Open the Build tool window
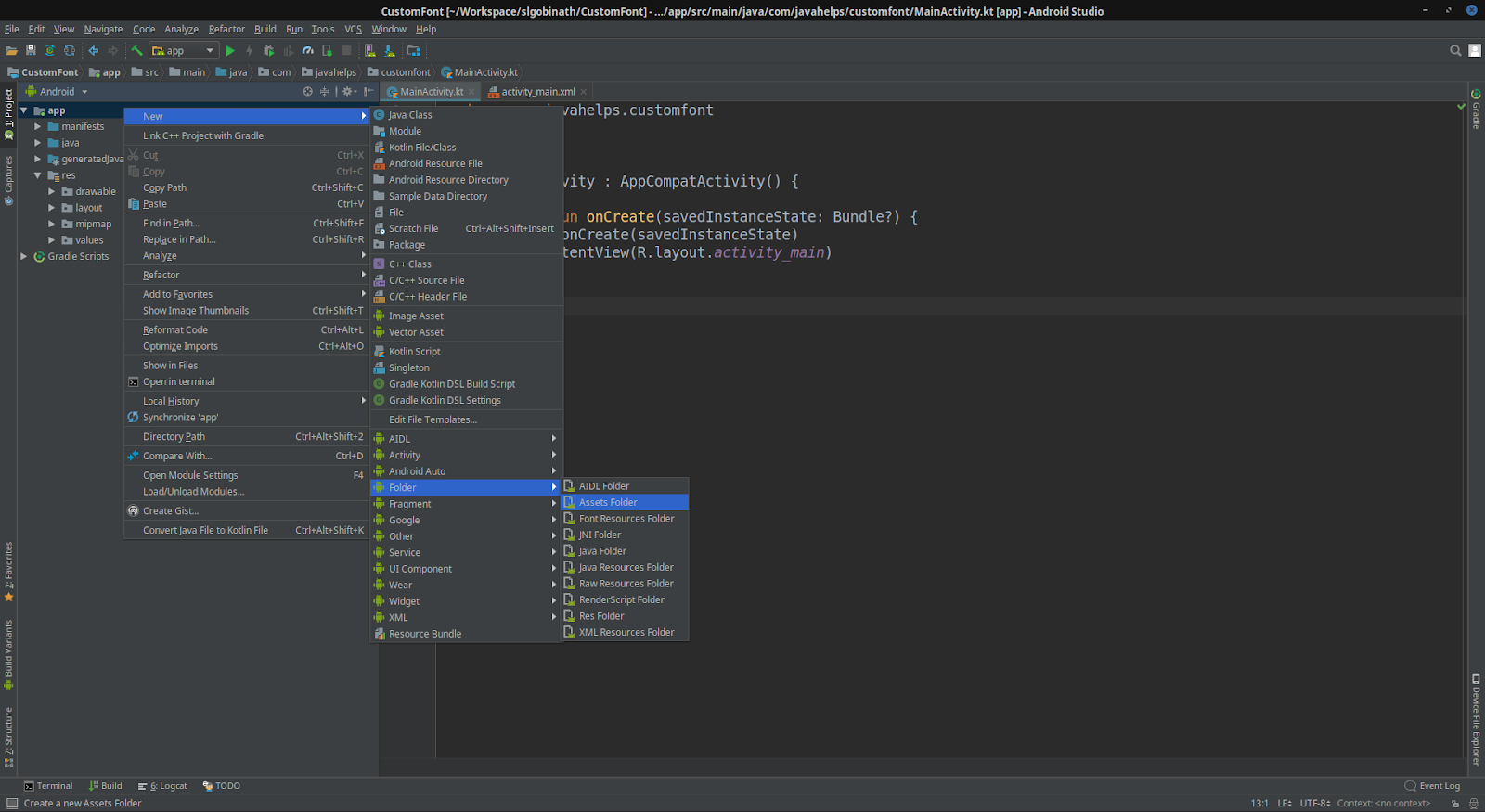Viewport: 1485px width, 812px height. click(106, 786)
